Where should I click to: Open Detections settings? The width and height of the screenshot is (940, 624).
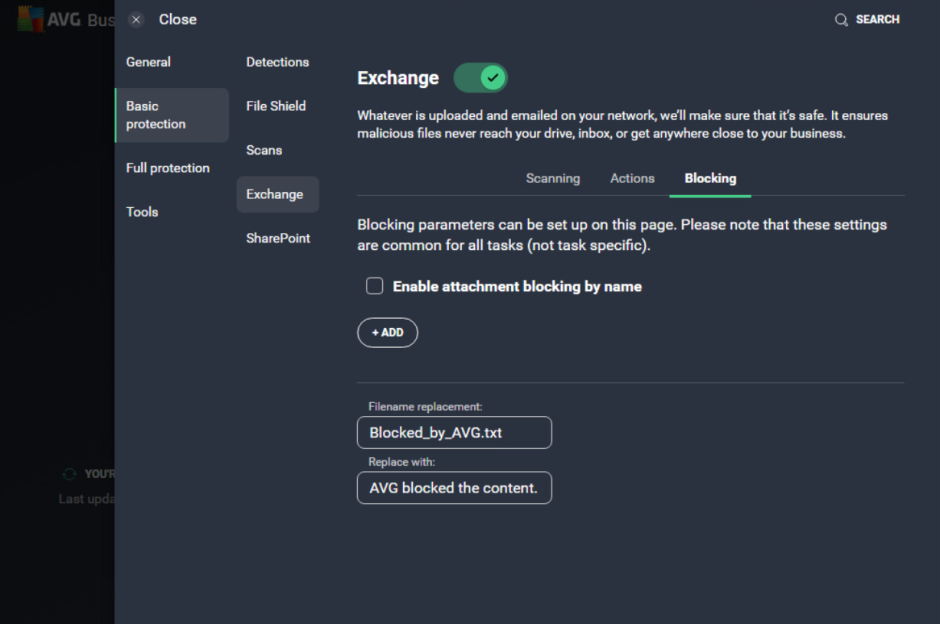pyautogui.click(x=277, y=61)
